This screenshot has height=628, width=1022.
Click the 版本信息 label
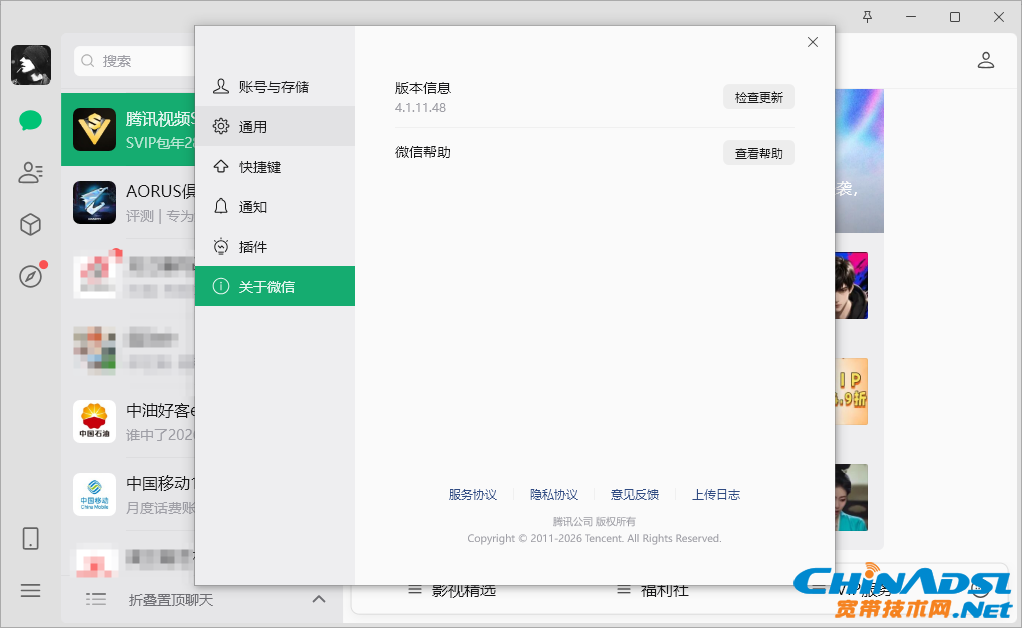(423, 88)
